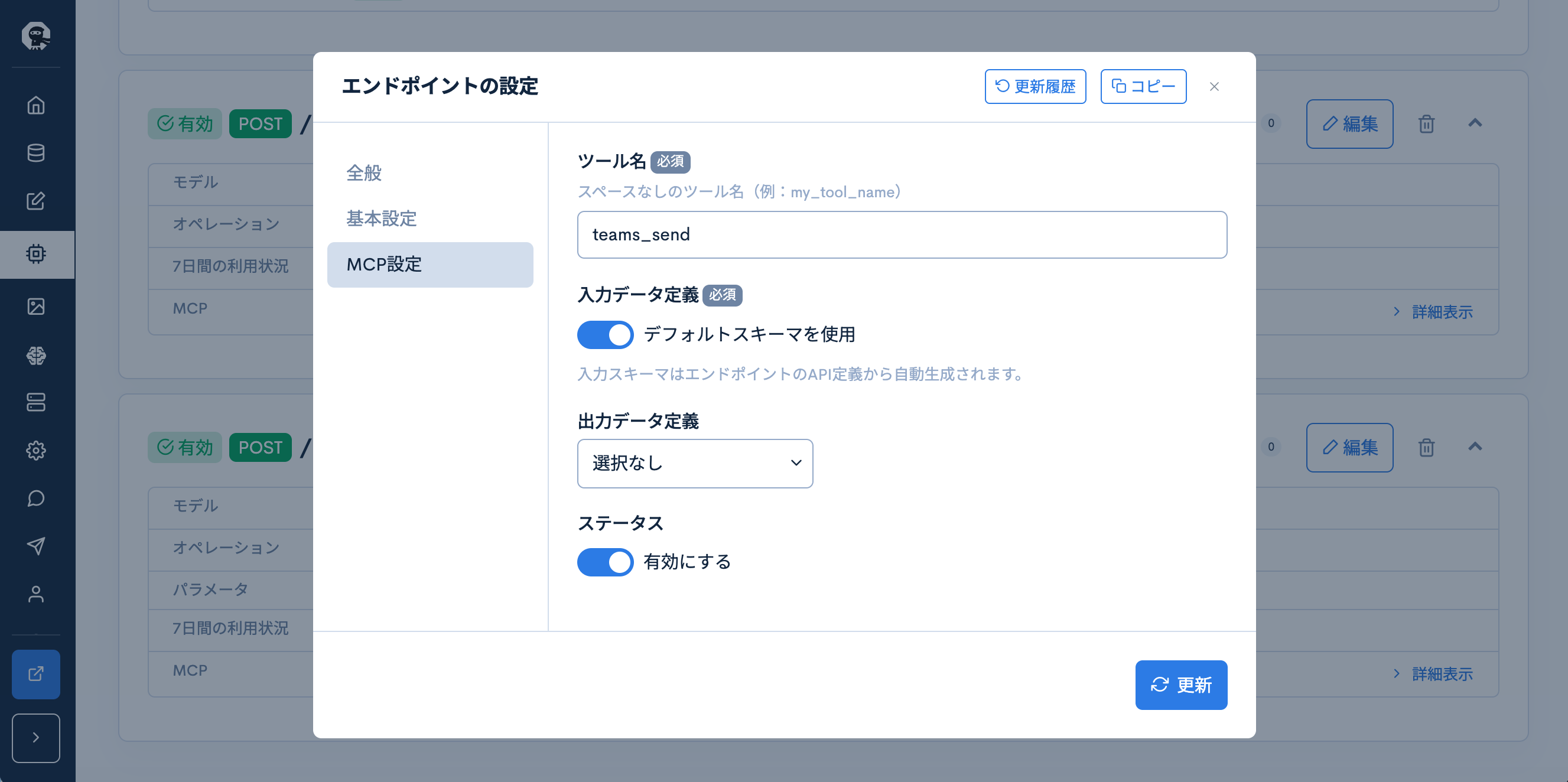Click first endpoint POST method badge
This screenshot has width=1568, height=782.
pos(260,123)
